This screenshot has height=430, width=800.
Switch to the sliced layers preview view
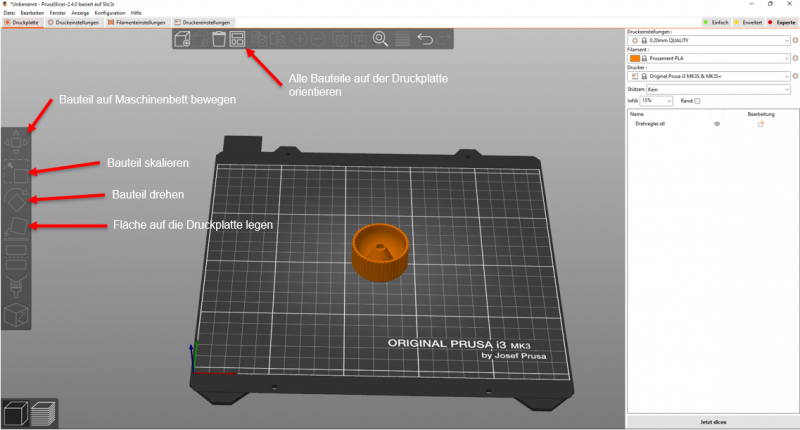42,413
